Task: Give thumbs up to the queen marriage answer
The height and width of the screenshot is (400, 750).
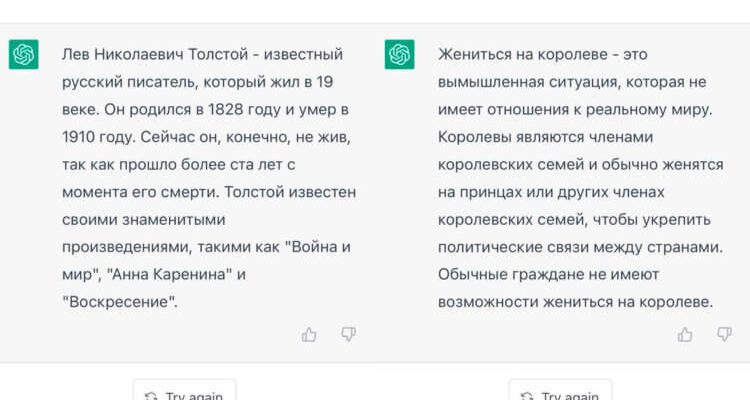Action: 685,335
